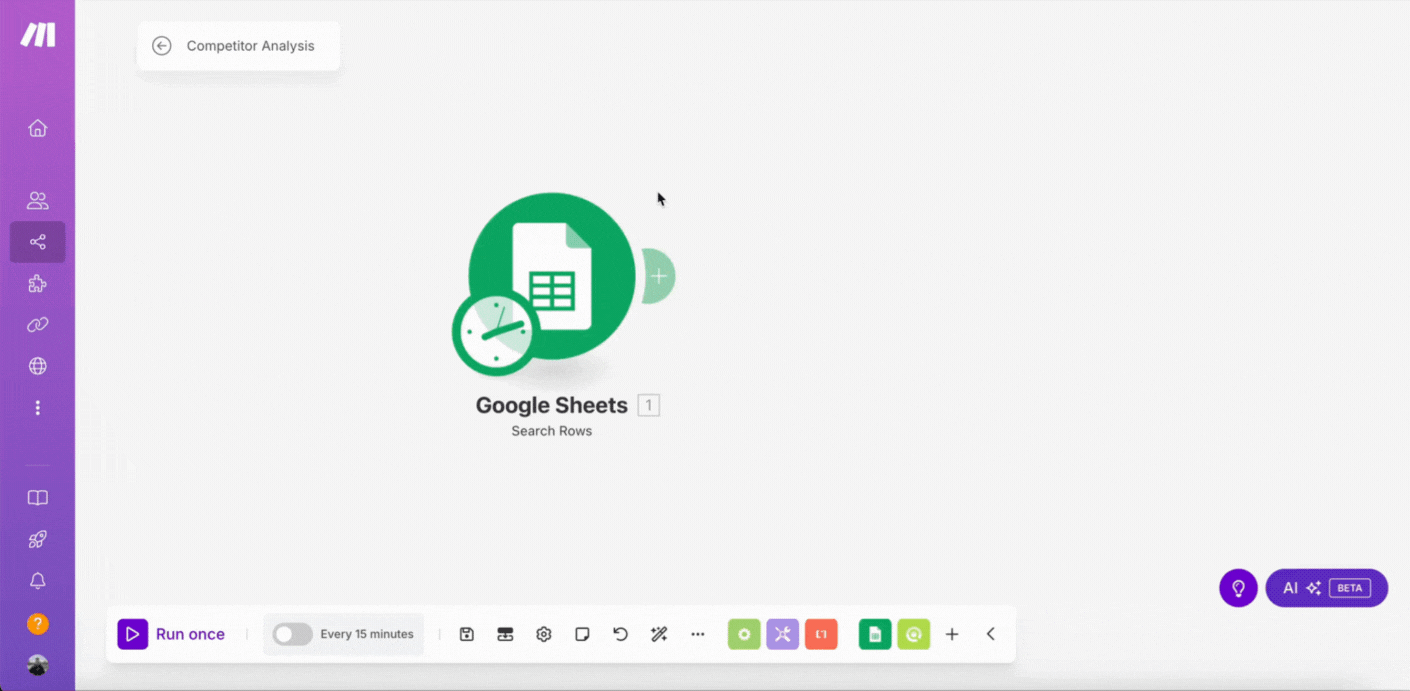Open the Google Sheets module on canvas
Screen dimensions: 1410x691
552,277
